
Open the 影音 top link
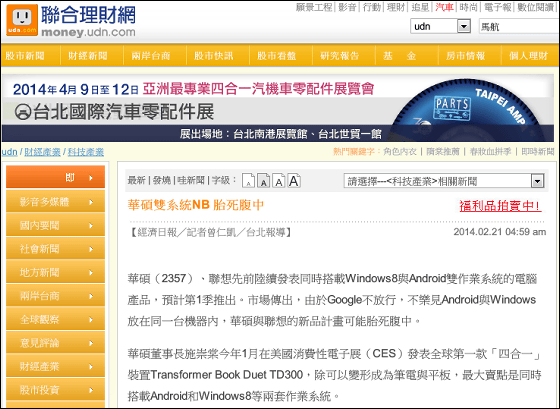click(x=348, y=7)
